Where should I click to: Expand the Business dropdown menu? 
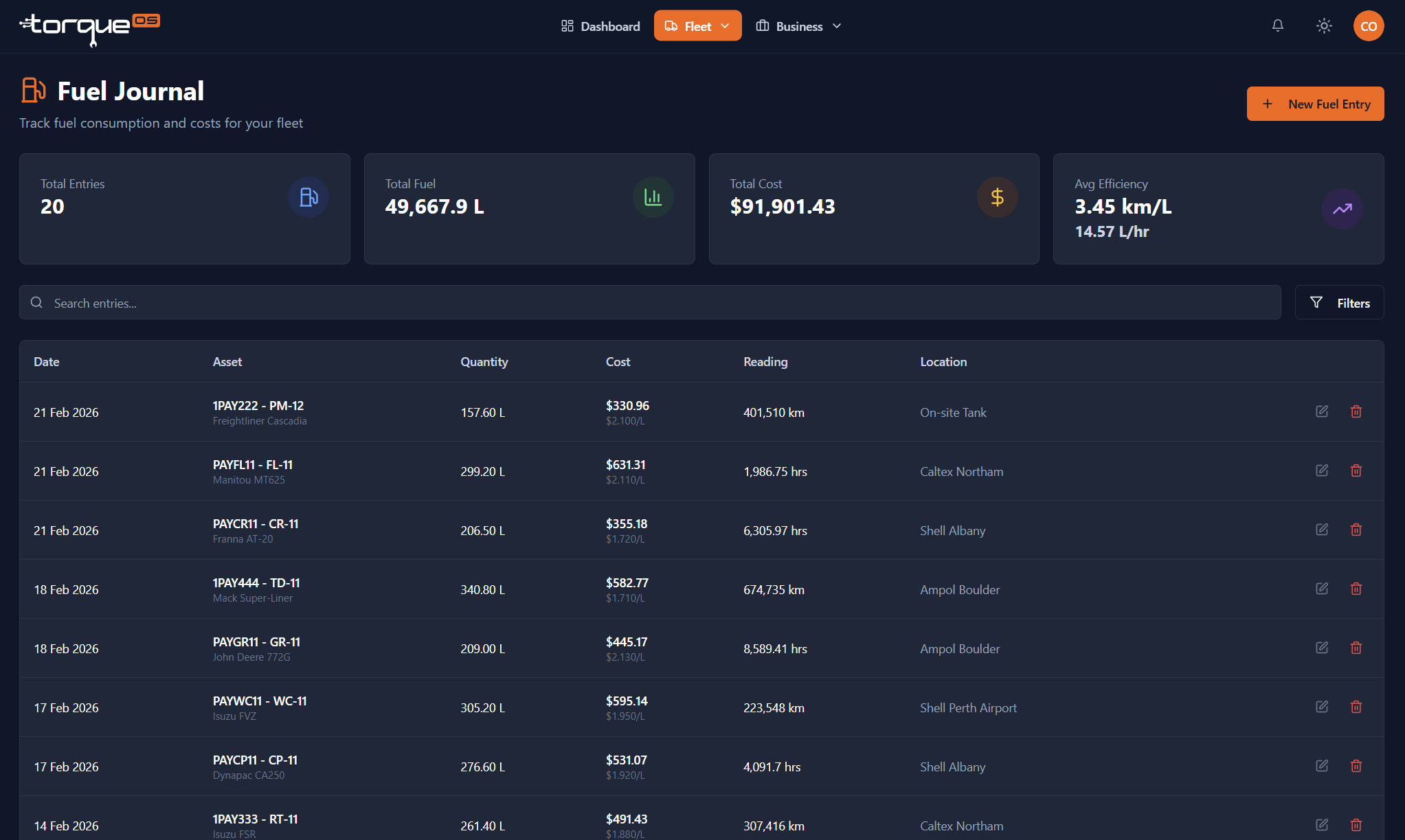click(798, 26)
